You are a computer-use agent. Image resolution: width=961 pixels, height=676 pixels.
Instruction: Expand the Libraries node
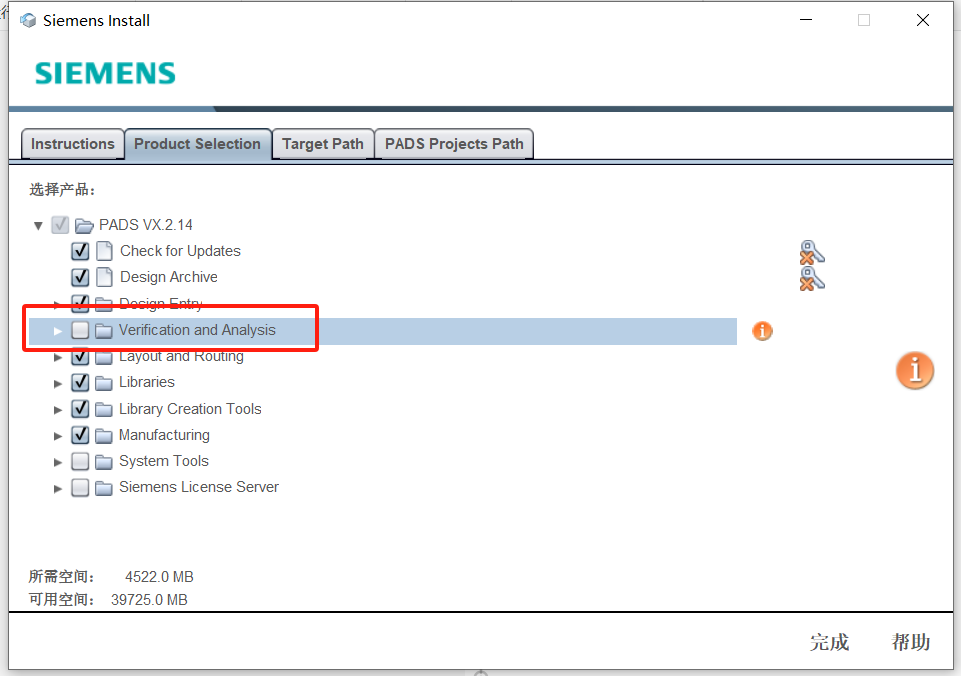coord(58,384)
